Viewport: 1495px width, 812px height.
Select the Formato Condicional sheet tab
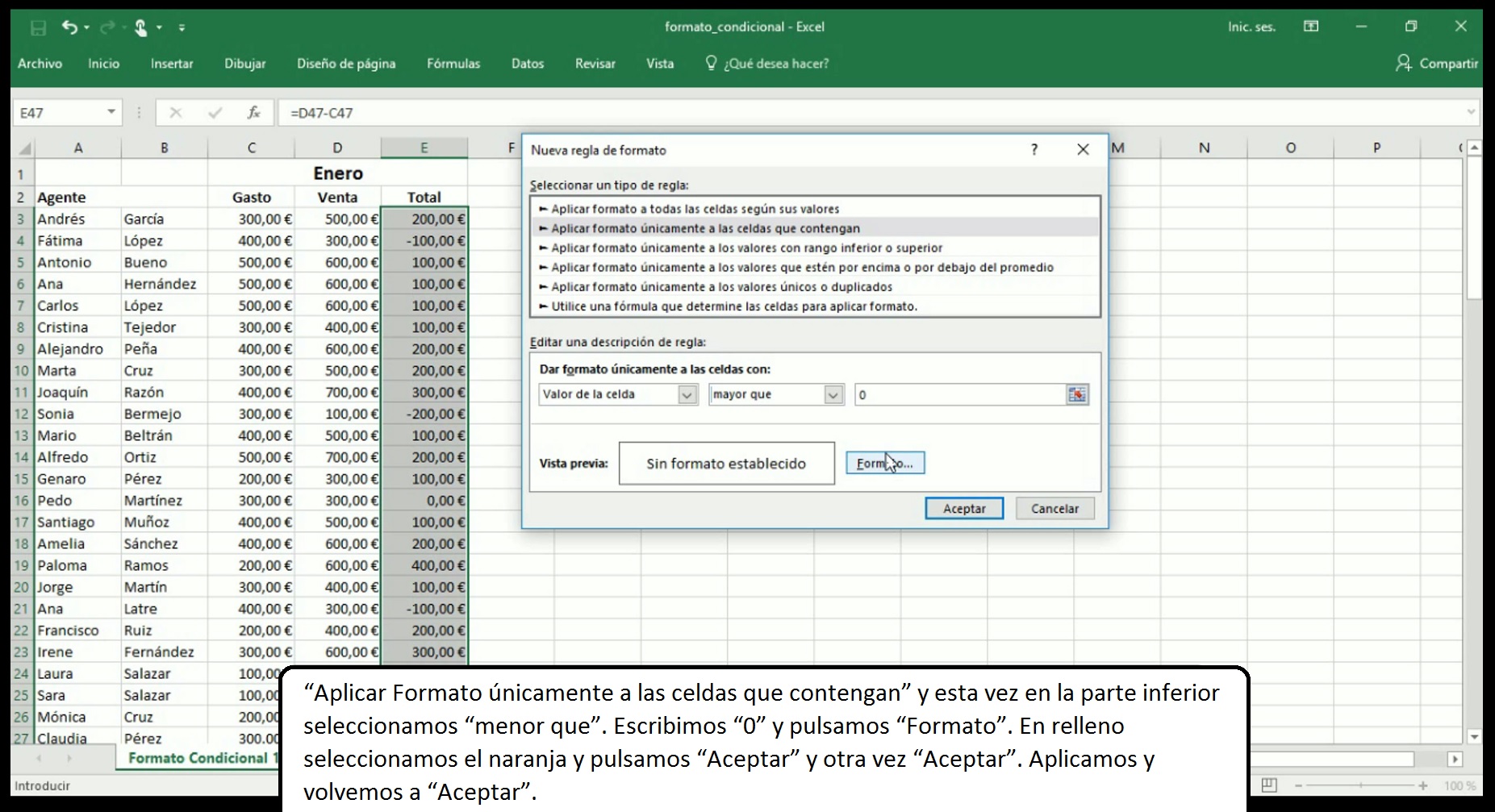click(198, 758)
